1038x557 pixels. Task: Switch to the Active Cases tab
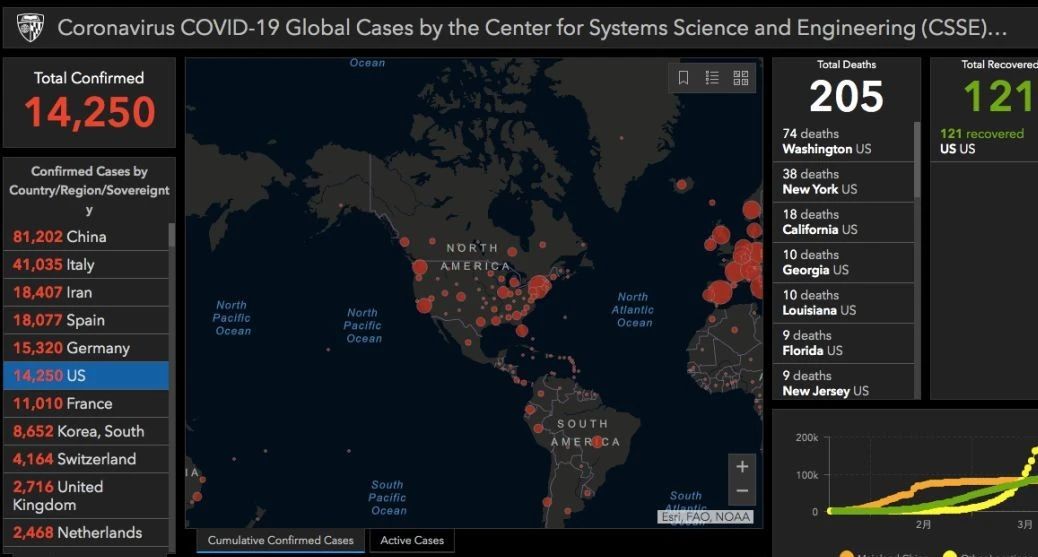(x=412, y=540)
